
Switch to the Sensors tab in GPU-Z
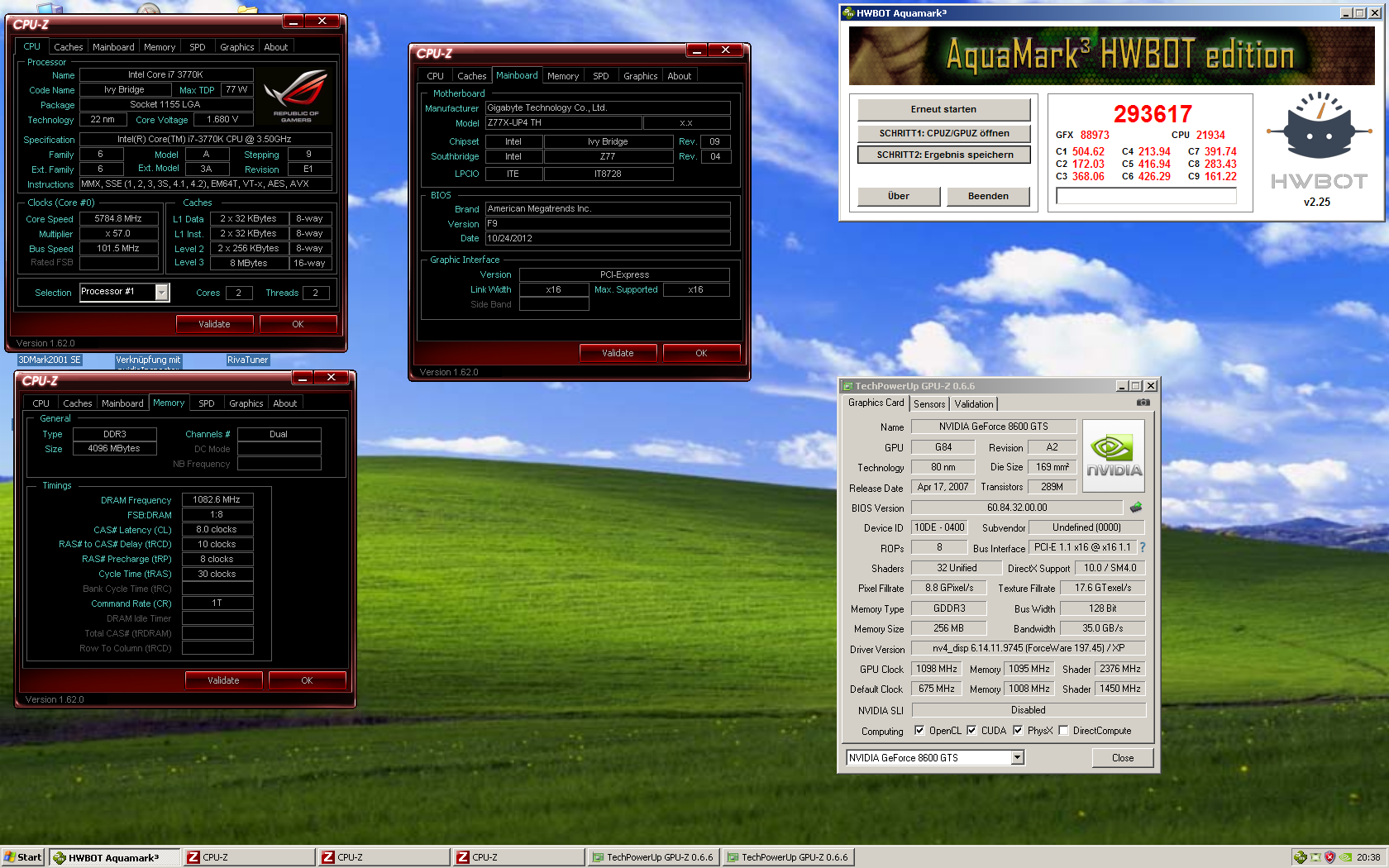point(929,404)
